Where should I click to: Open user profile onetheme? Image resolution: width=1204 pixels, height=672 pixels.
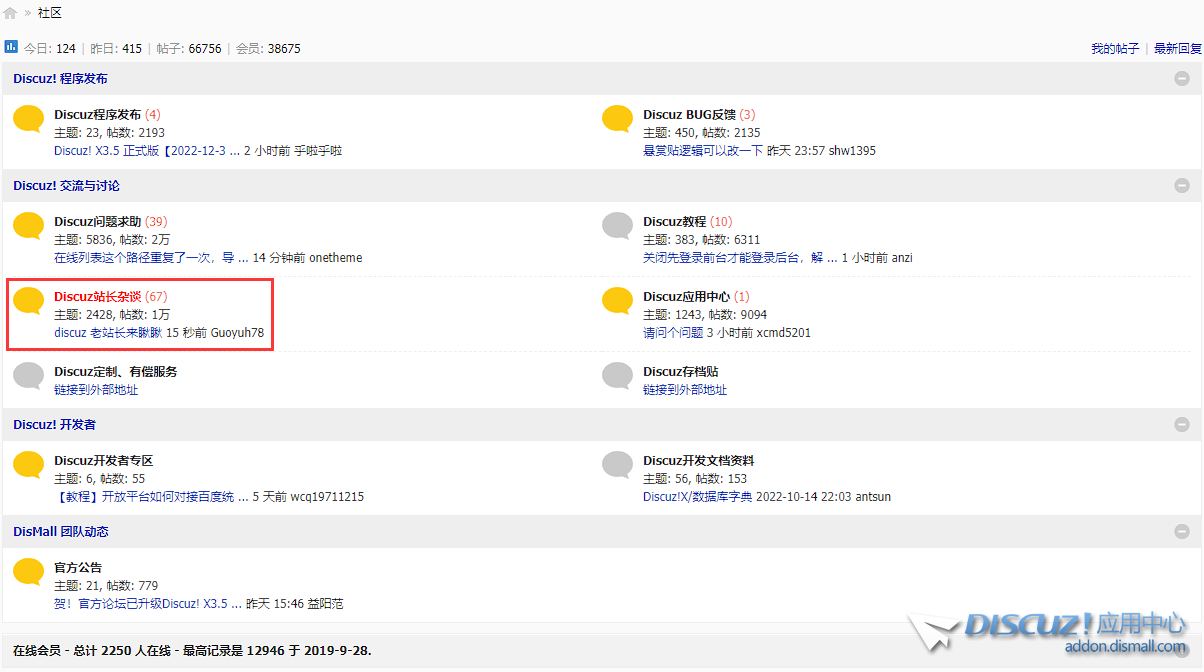[336, 258]
